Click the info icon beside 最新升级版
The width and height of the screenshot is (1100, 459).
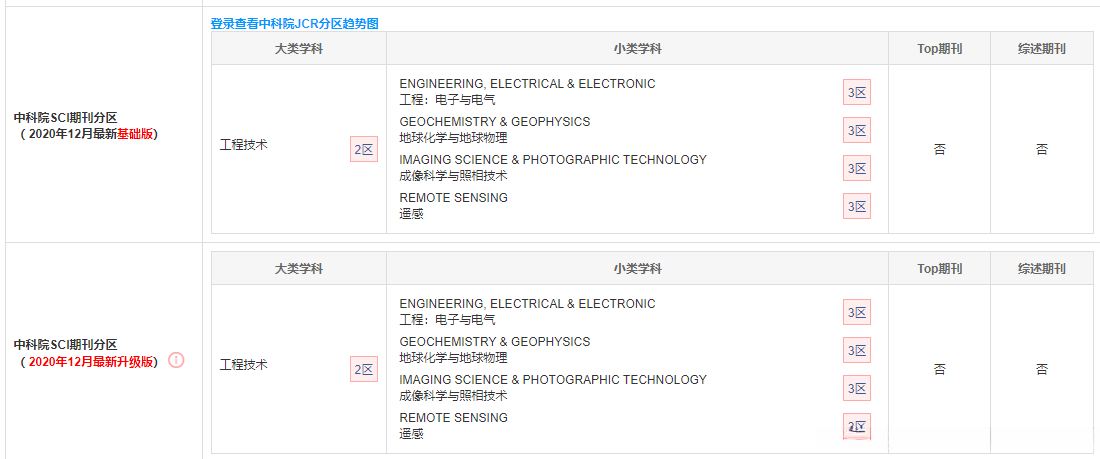pos(177,360)
